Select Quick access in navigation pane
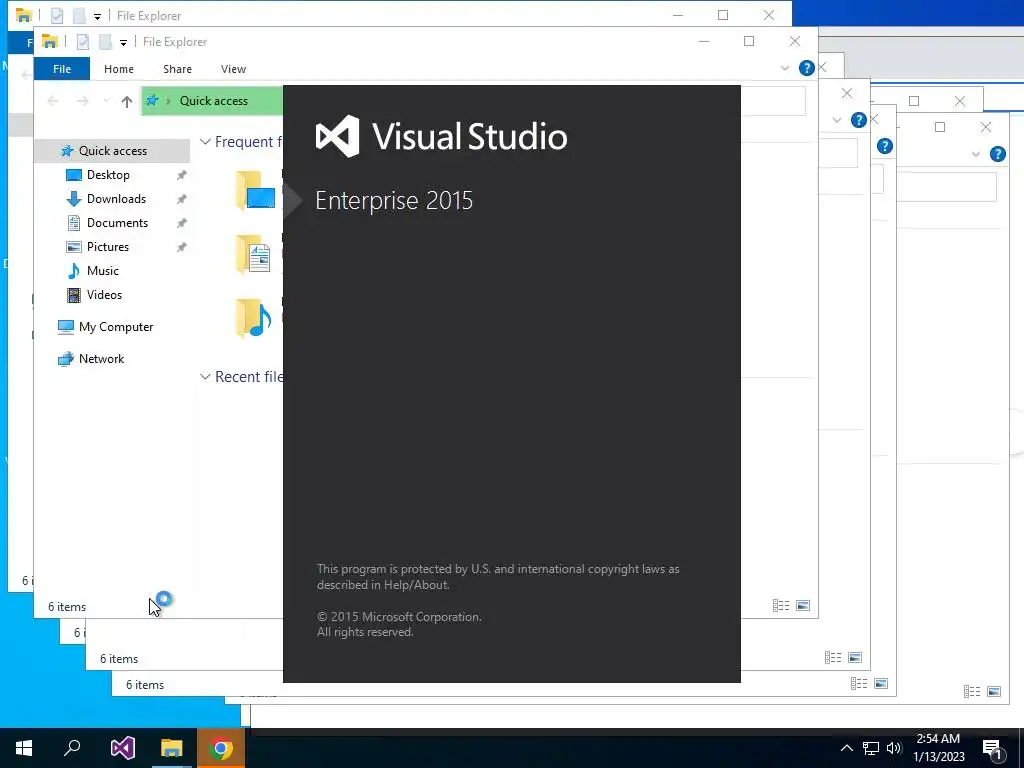This screenshot has height=768, width=1024. 112,151
